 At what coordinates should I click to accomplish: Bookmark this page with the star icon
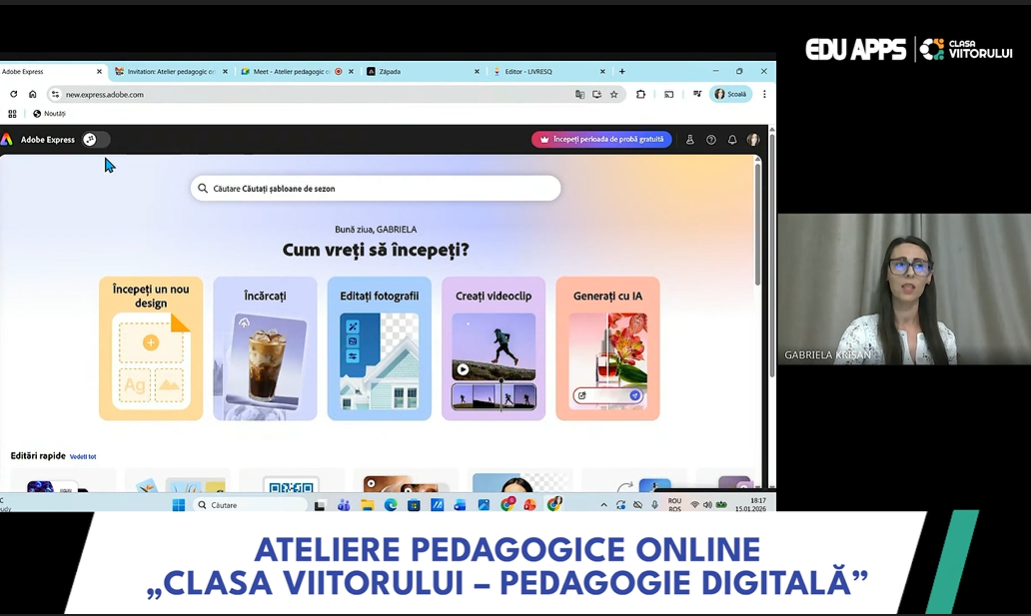(614, 94)
